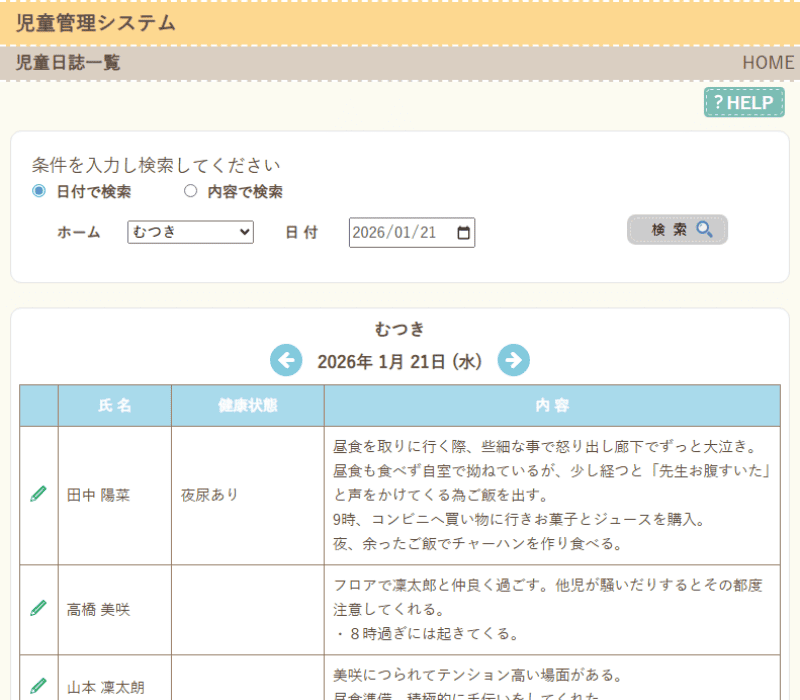Viewport: 800px width, 700px height.
Task: Open the ホーム dropdown showing むつき
Action: (x=190, y=232)
